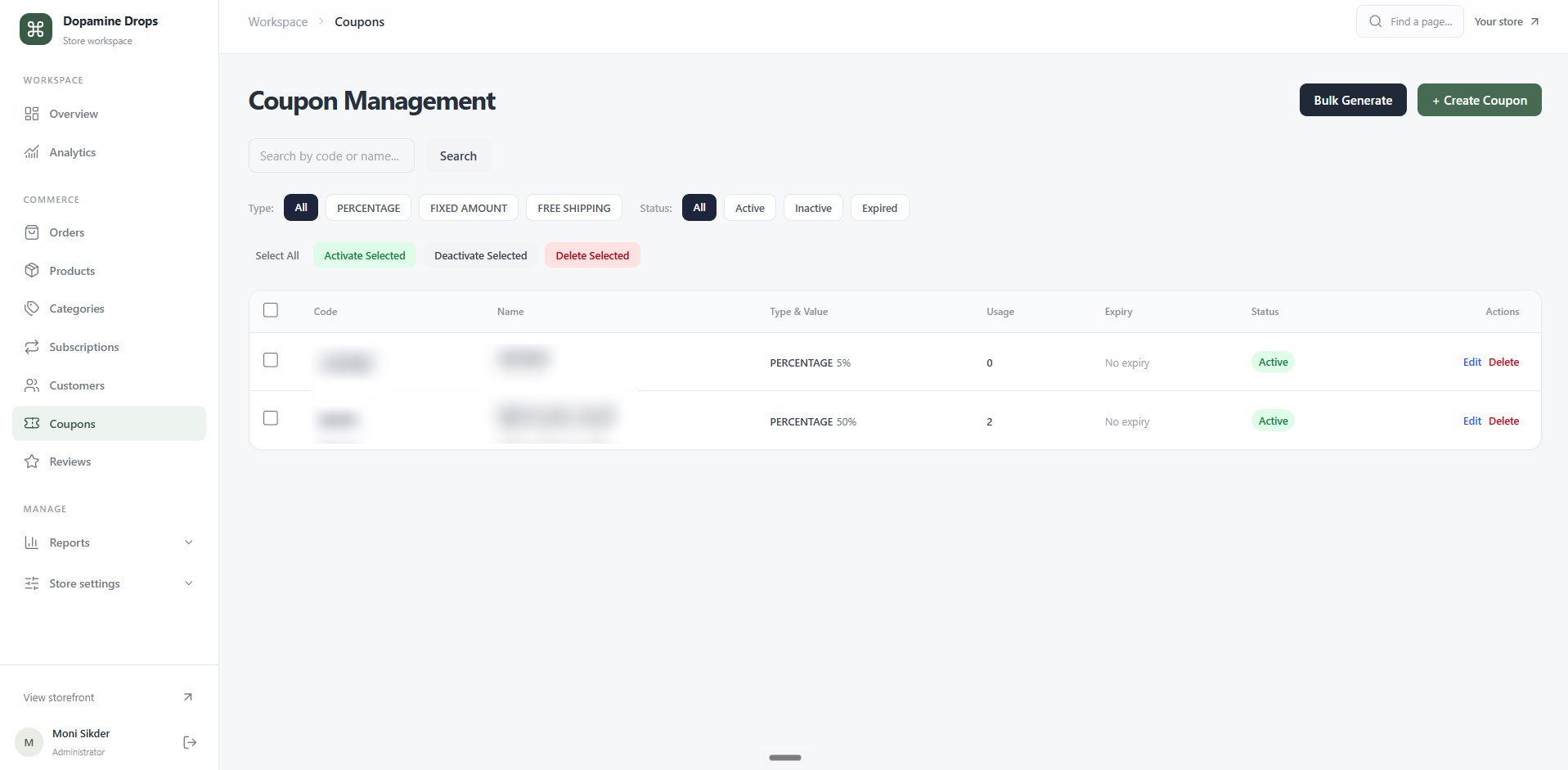Open Subscriptions via its repeat icon
1568x770 pixels.
32,347
